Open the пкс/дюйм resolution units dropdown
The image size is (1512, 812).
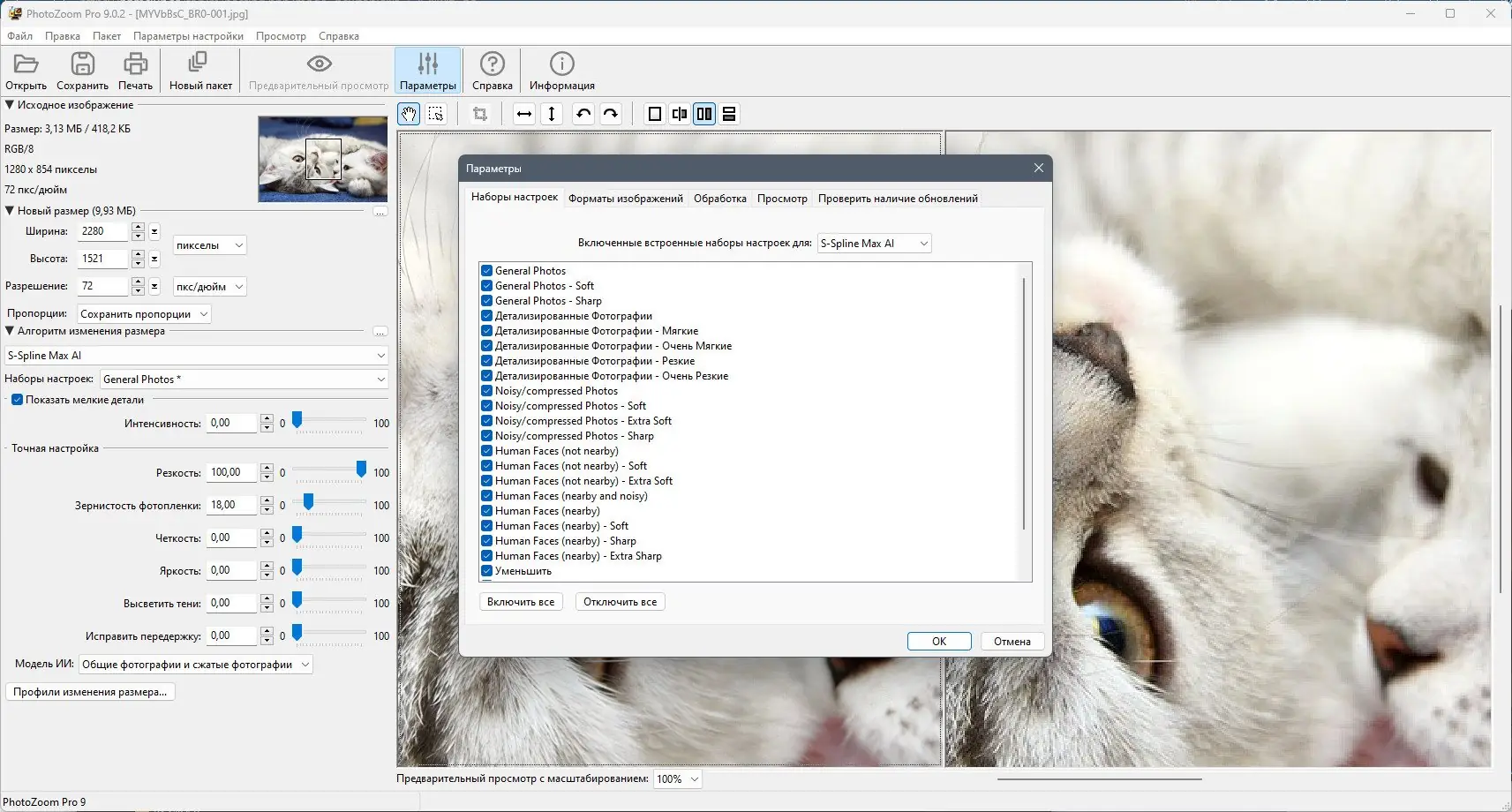click(209, 287)
